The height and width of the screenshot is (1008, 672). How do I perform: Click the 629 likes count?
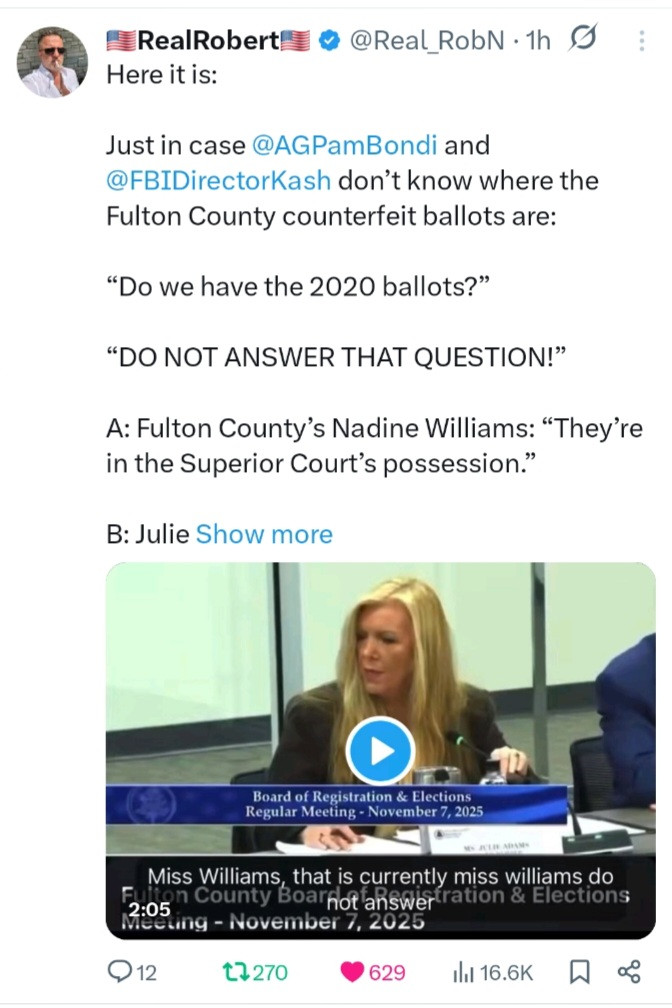pyautogui.click(x=387, y=973)
